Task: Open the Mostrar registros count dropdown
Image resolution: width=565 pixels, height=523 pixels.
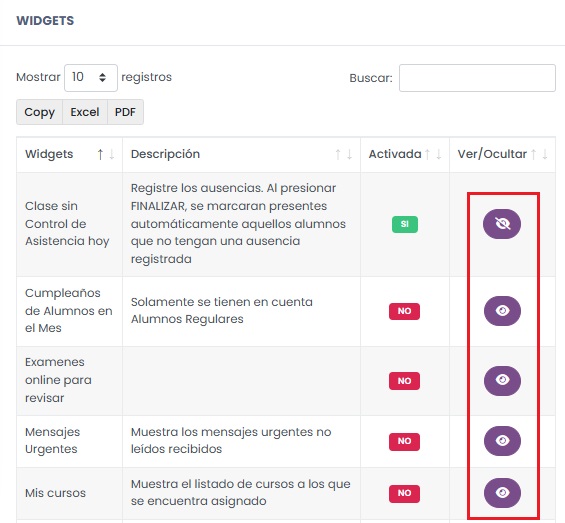Action: [x=91, y=77]
